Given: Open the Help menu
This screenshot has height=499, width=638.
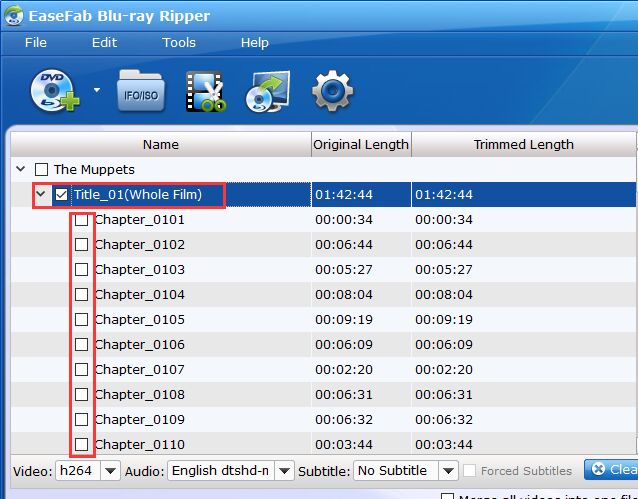Looking at the screenshot, I should [255, 42].
